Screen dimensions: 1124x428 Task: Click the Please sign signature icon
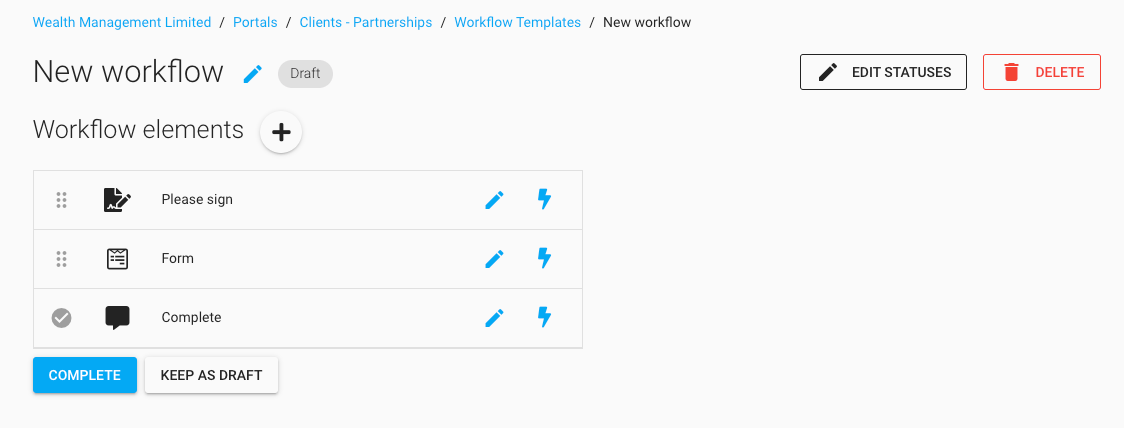click(117, 200)
